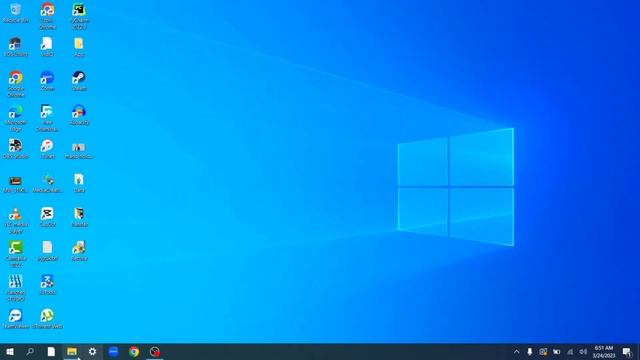
Task: Open the green Camtasia desktop shortcut
Action: (x=16, y=254)
